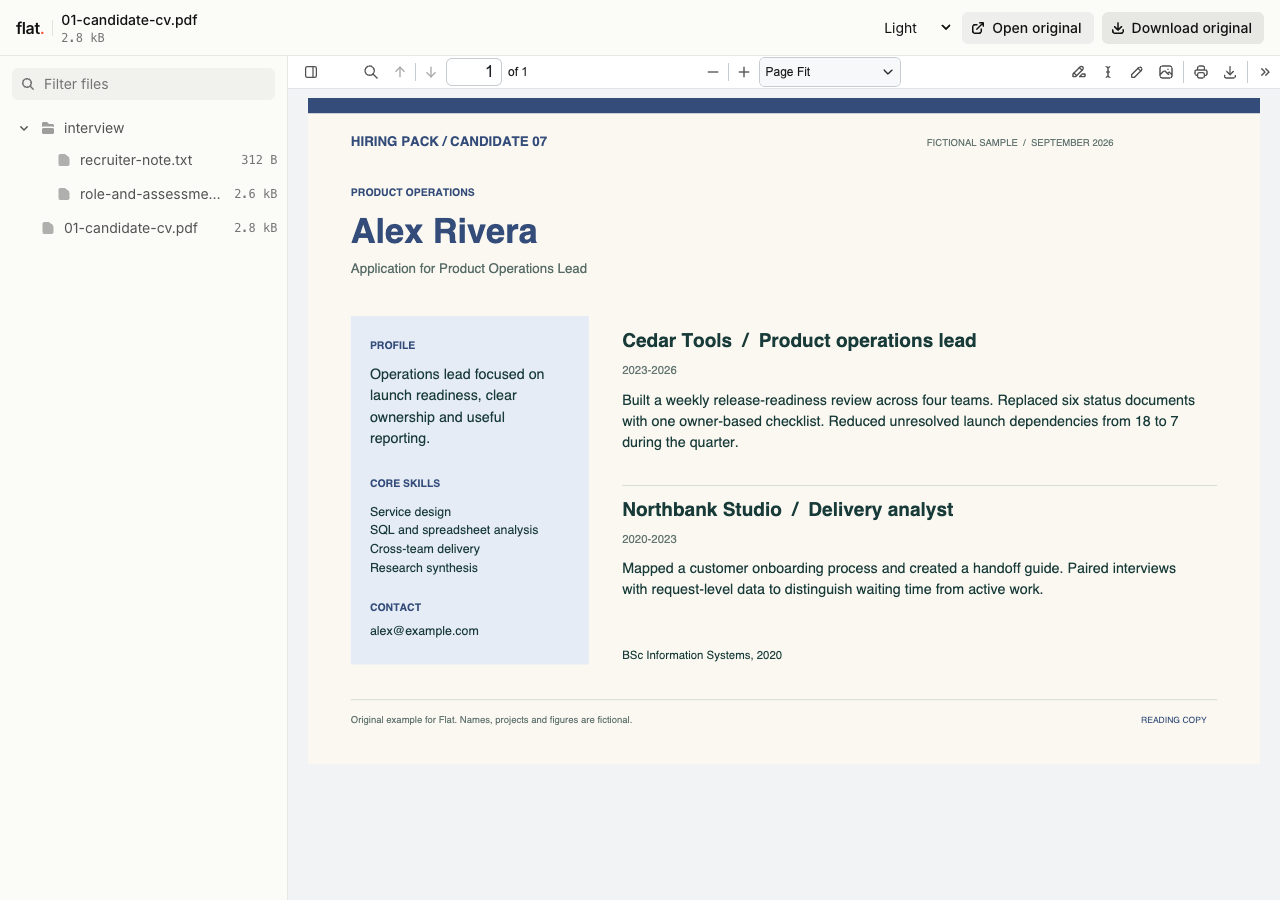This screenshot has width=1280, height=900.
Task: Go to previous page arrow
Action: tap(400, 72)
